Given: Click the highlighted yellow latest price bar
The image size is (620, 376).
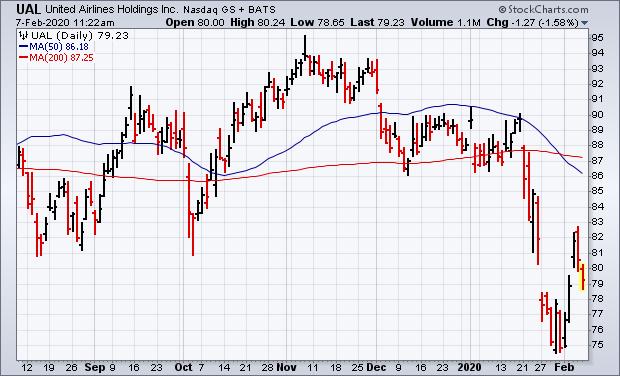Looking at the screenshot, I should tap(583, 277).
